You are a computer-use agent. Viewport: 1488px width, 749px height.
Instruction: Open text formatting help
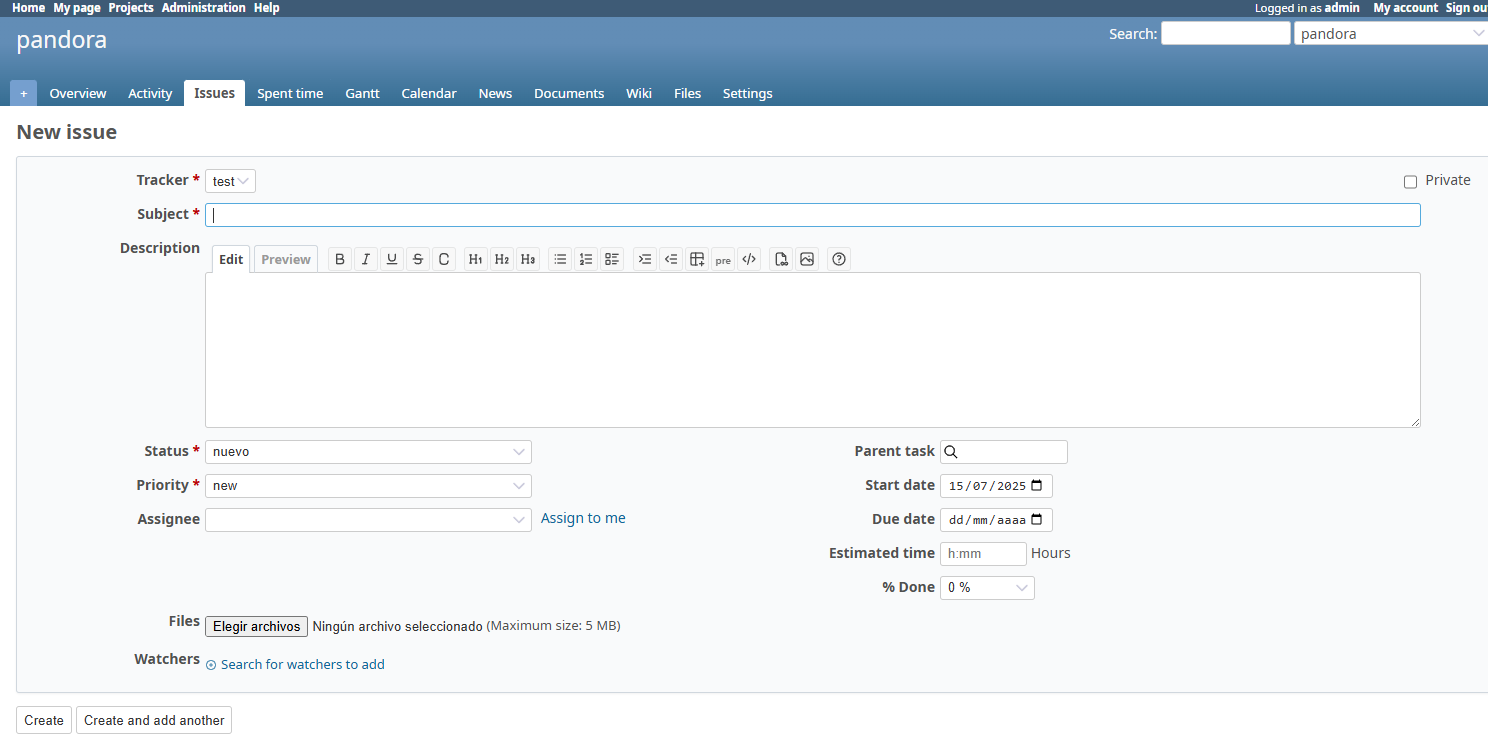point(839,259)
